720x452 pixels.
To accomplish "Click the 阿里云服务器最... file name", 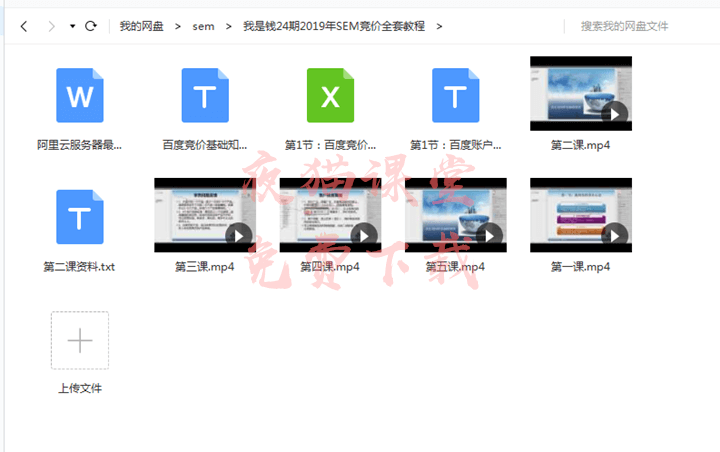I will 79,145.
